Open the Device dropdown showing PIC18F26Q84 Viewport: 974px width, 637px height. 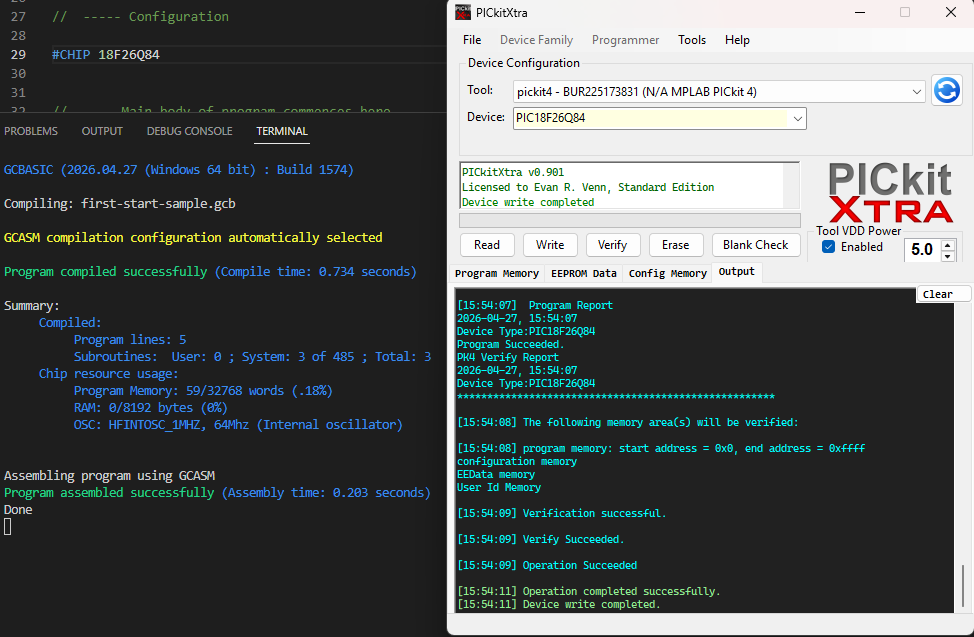pos(797,118)
